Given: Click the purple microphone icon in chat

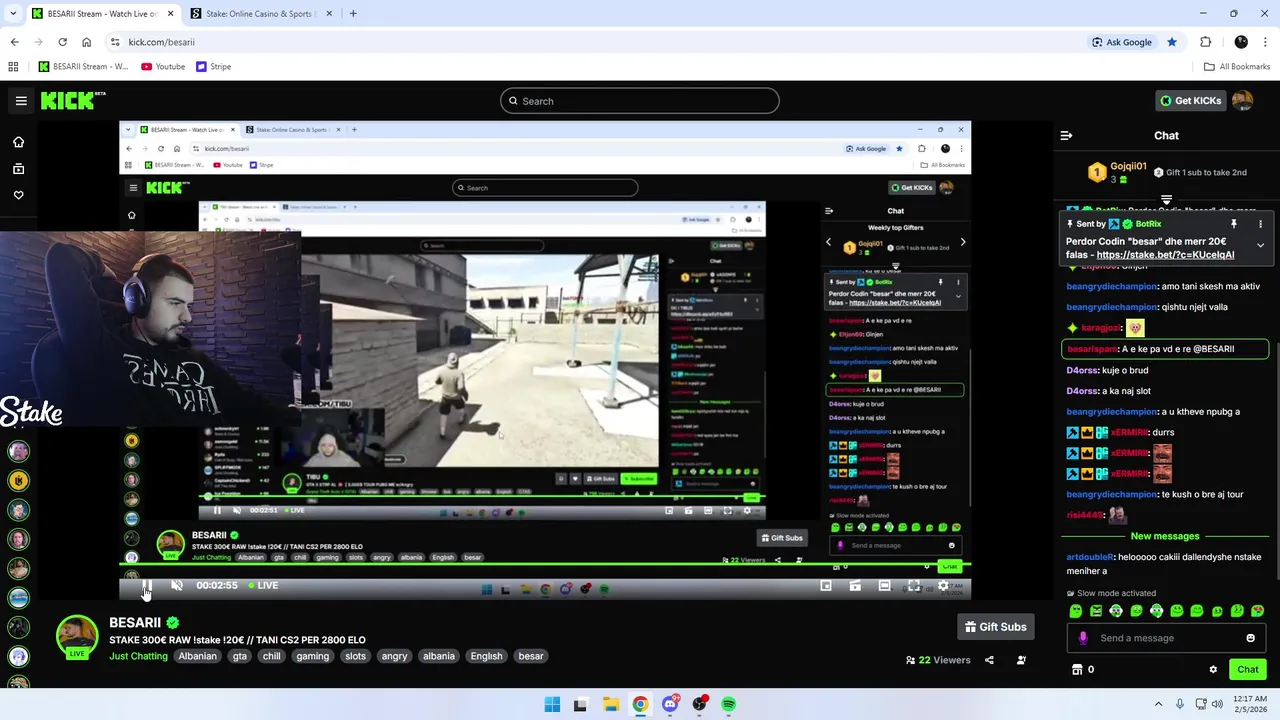Looking at the screenshot, I should tap(1082, 638).
